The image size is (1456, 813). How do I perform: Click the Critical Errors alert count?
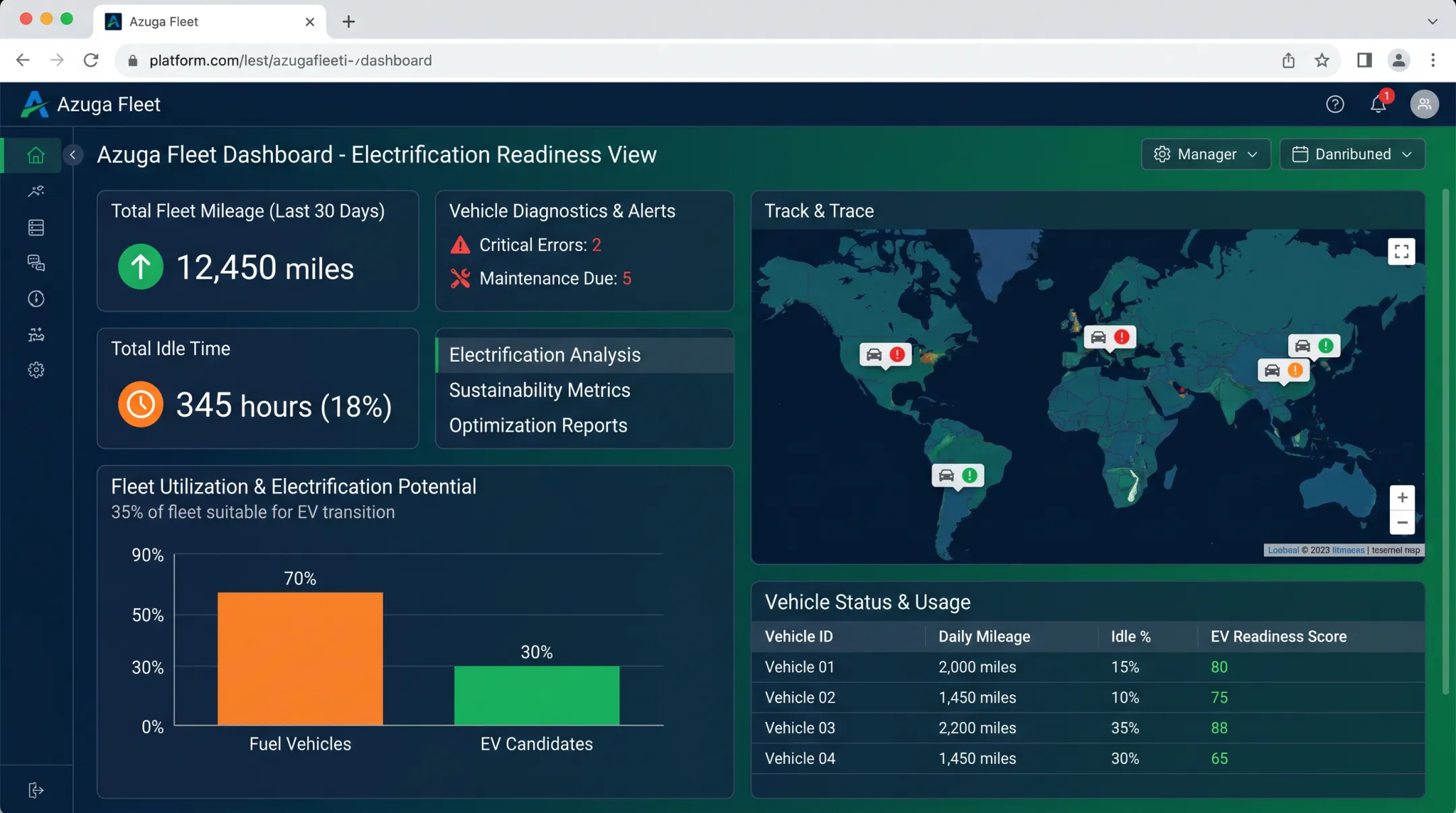[x=597, y=245]
